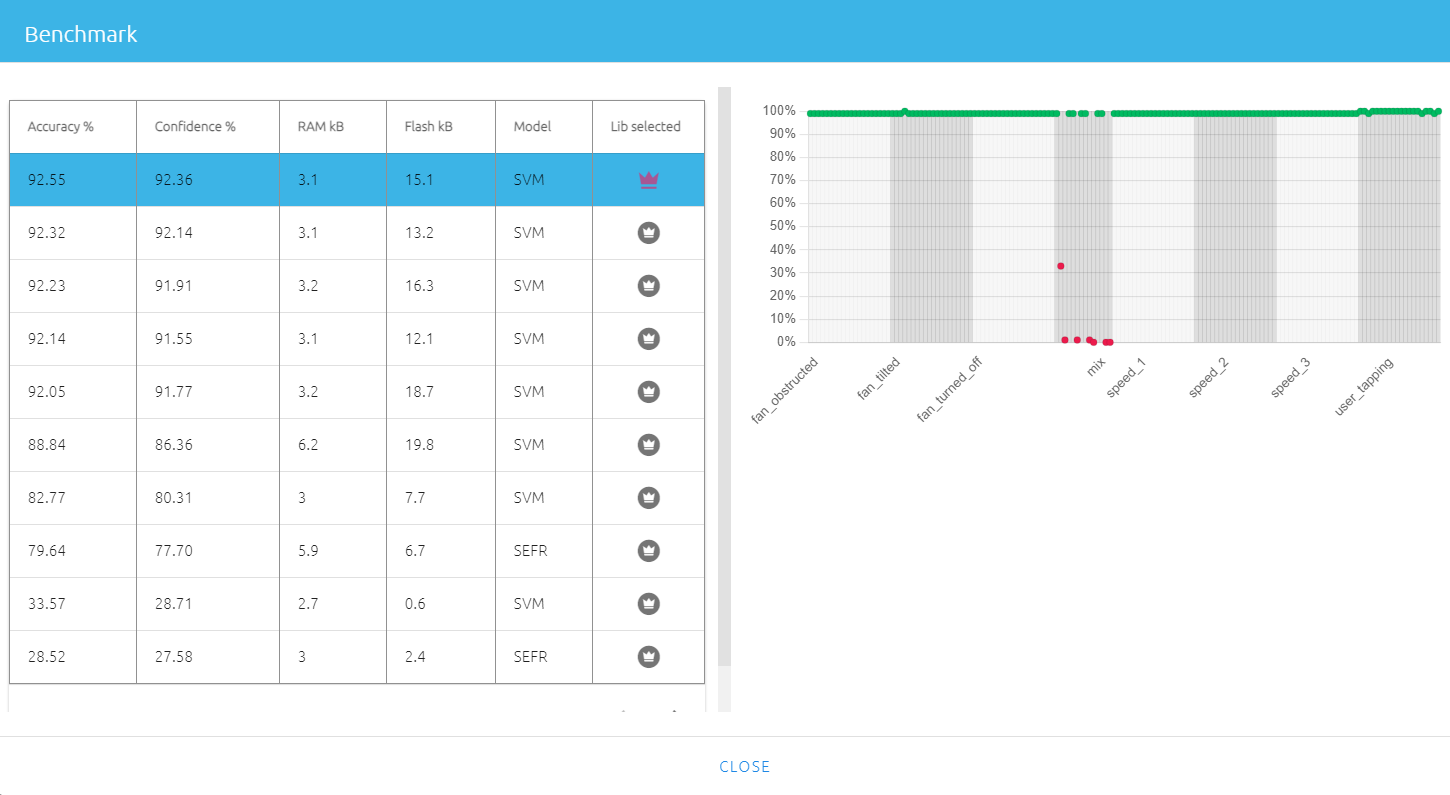
Task: Select the library crown in the 82.77 row
Action: [x=649, y=498]
